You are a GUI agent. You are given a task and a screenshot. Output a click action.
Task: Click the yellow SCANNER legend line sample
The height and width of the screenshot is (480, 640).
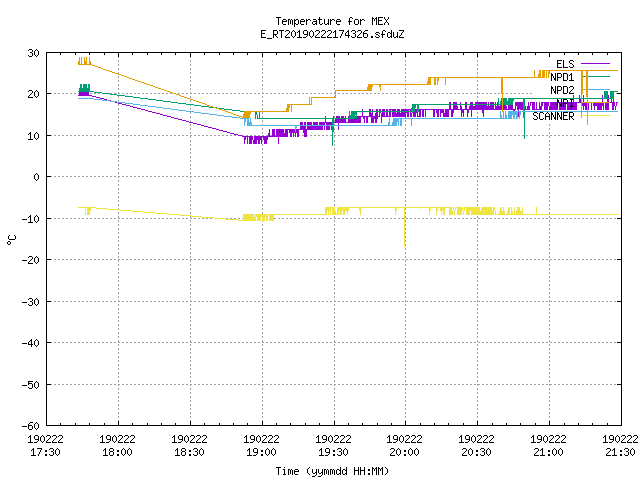(x=595, y=116)
